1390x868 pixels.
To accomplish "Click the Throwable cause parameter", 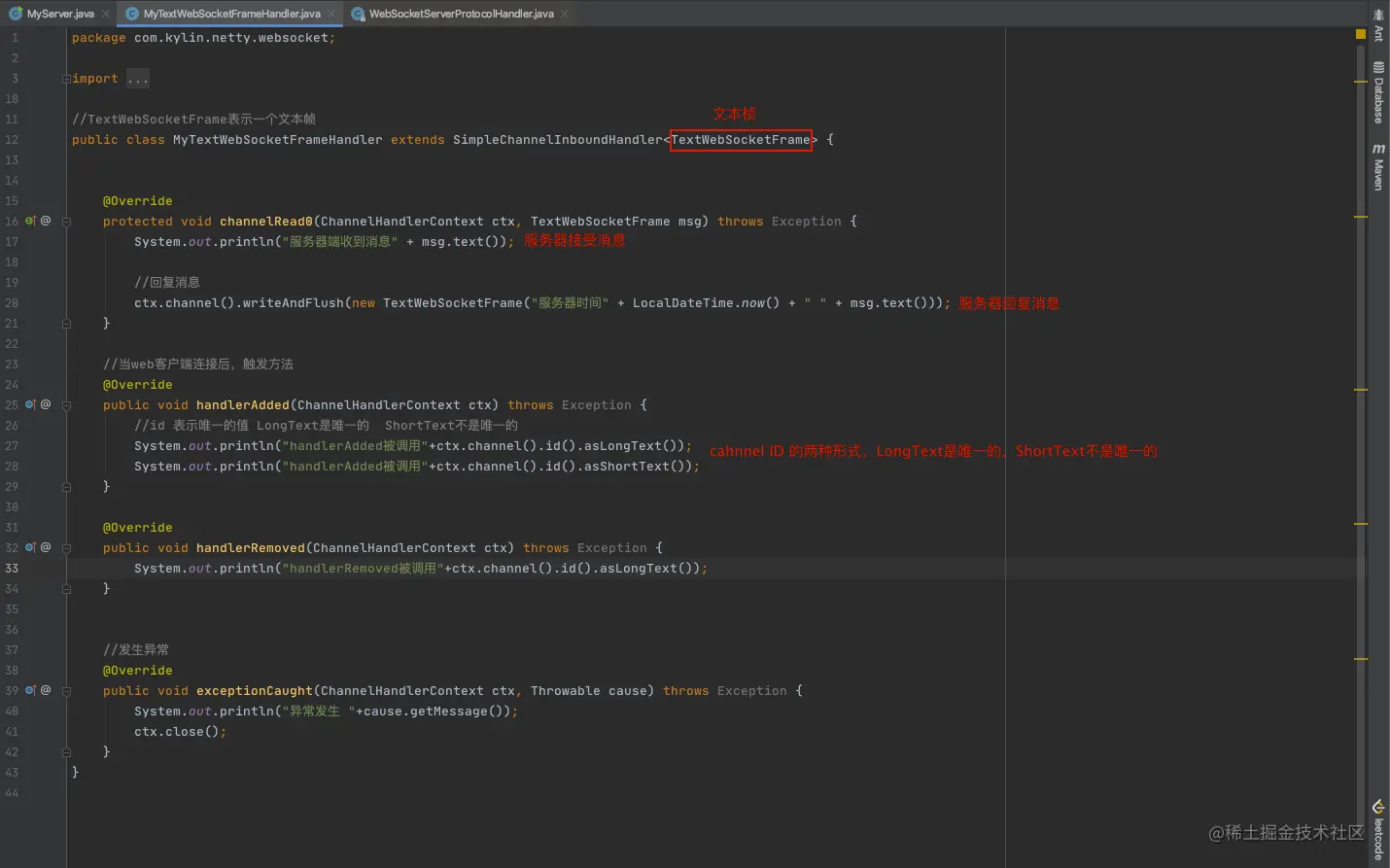I will 589,691.
